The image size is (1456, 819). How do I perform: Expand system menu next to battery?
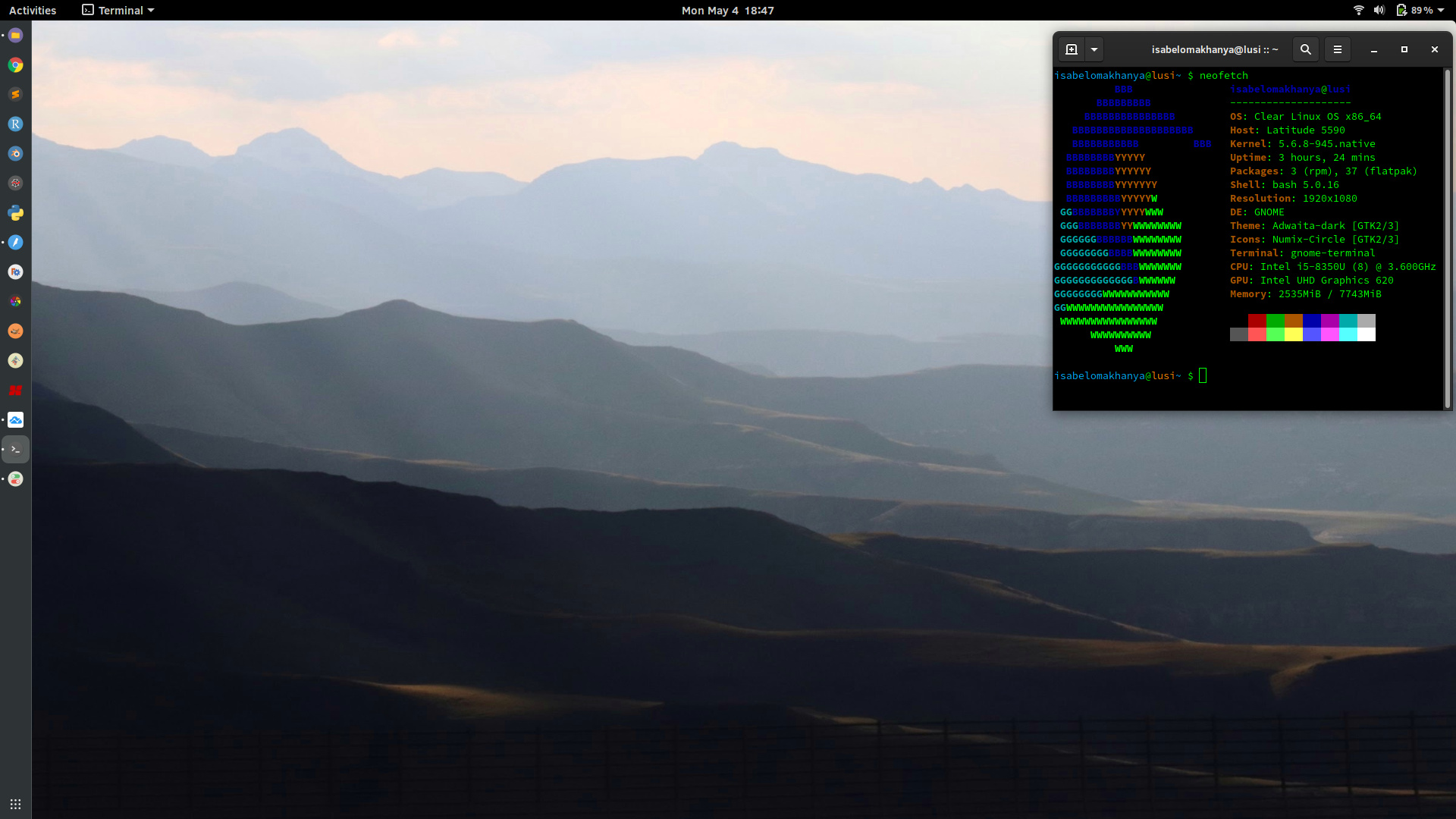pos(1440,11)
